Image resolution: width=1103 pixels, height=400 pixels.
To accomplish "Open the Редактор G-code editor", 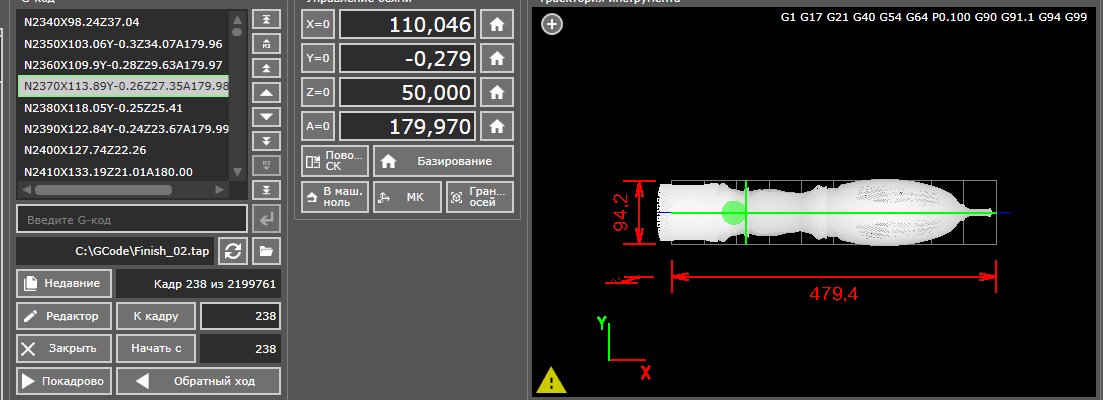I will point(63,316).
